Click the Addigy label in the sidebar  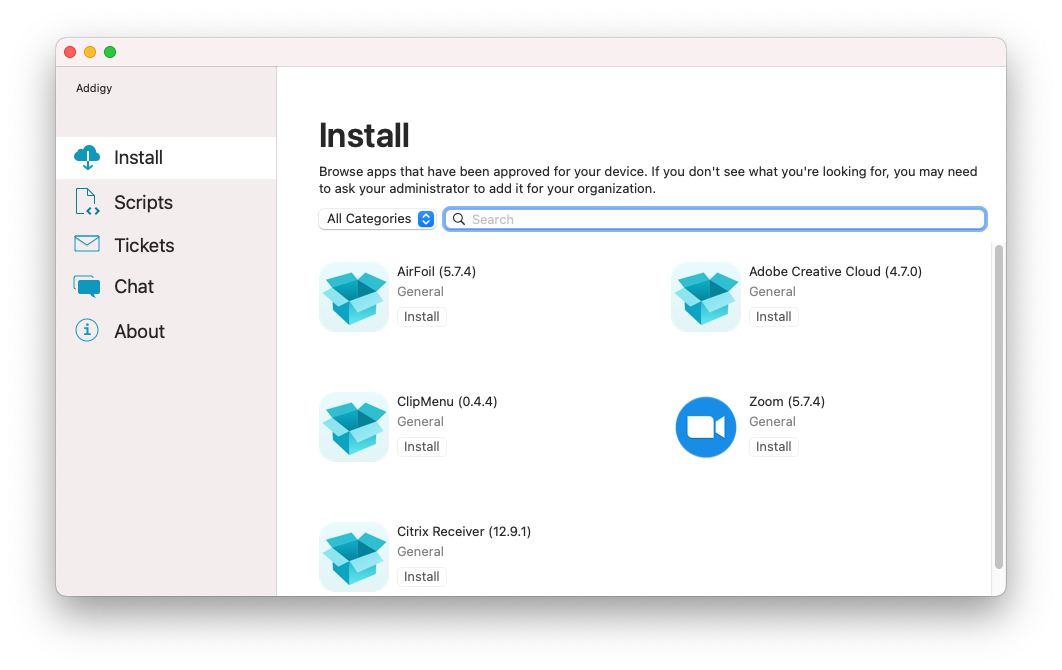click(94, 88)
